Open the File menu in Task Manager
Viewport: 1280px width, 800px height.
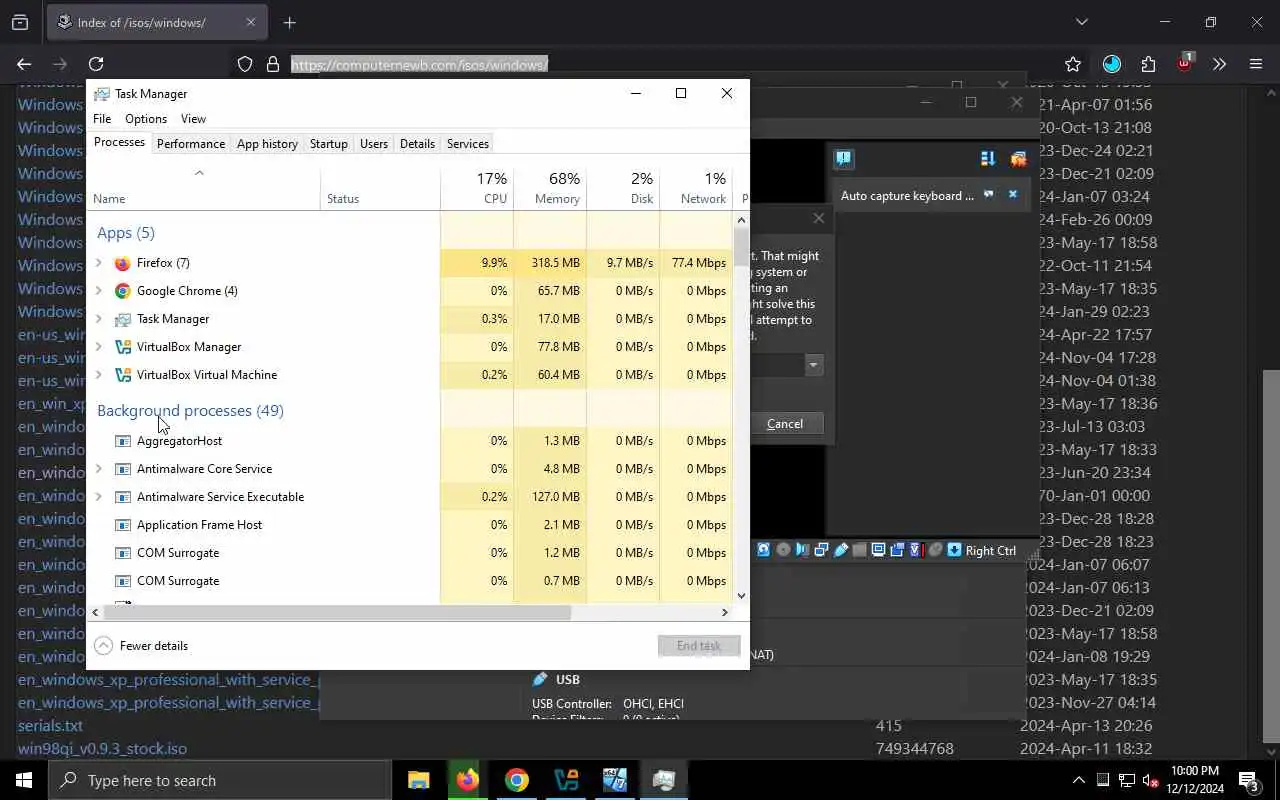pyautogui.click(x=102, y=118)
